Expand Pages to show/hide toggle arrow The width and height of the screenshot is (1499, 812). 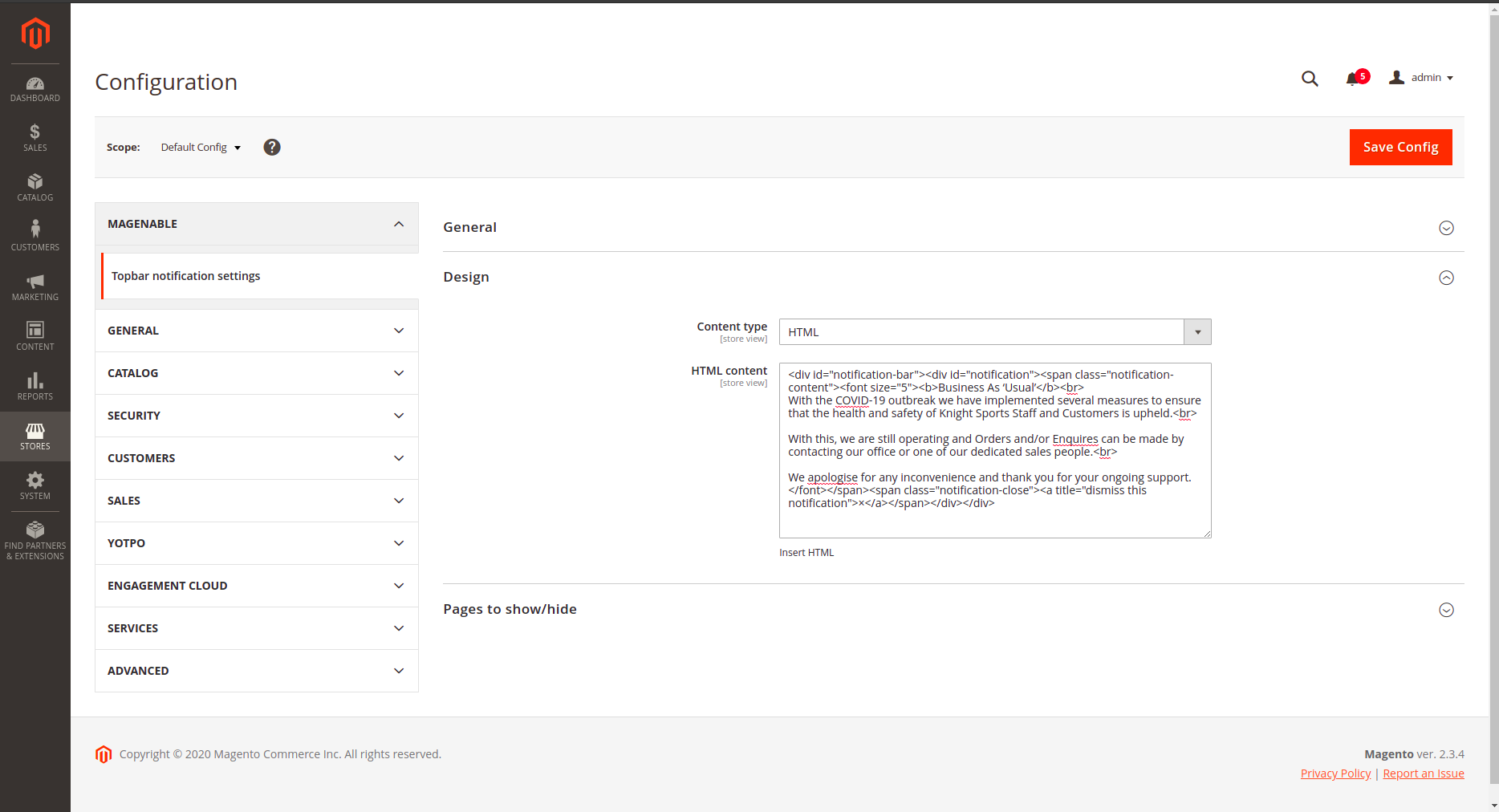pos(1446,610)
